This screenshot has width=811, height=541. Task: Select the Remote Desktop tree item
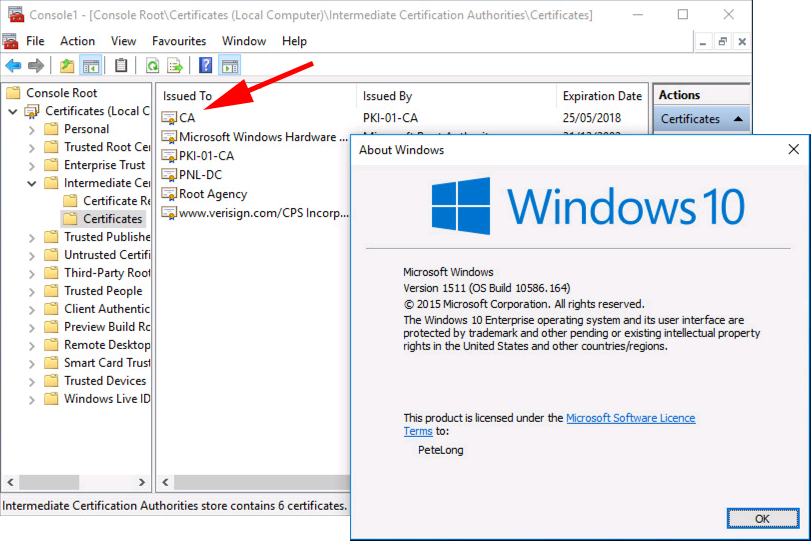click(x=107, y=345)
